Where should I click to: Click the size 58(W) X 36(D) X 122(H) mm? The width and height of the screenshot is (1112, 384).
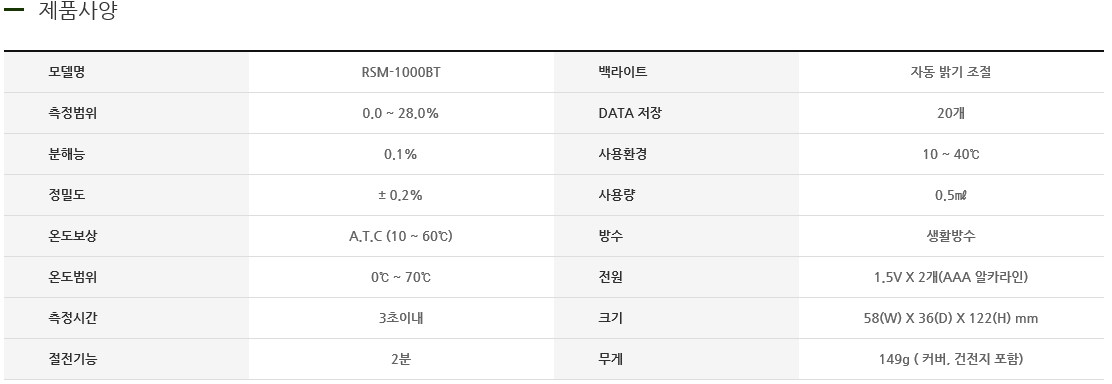click(951, 318)
